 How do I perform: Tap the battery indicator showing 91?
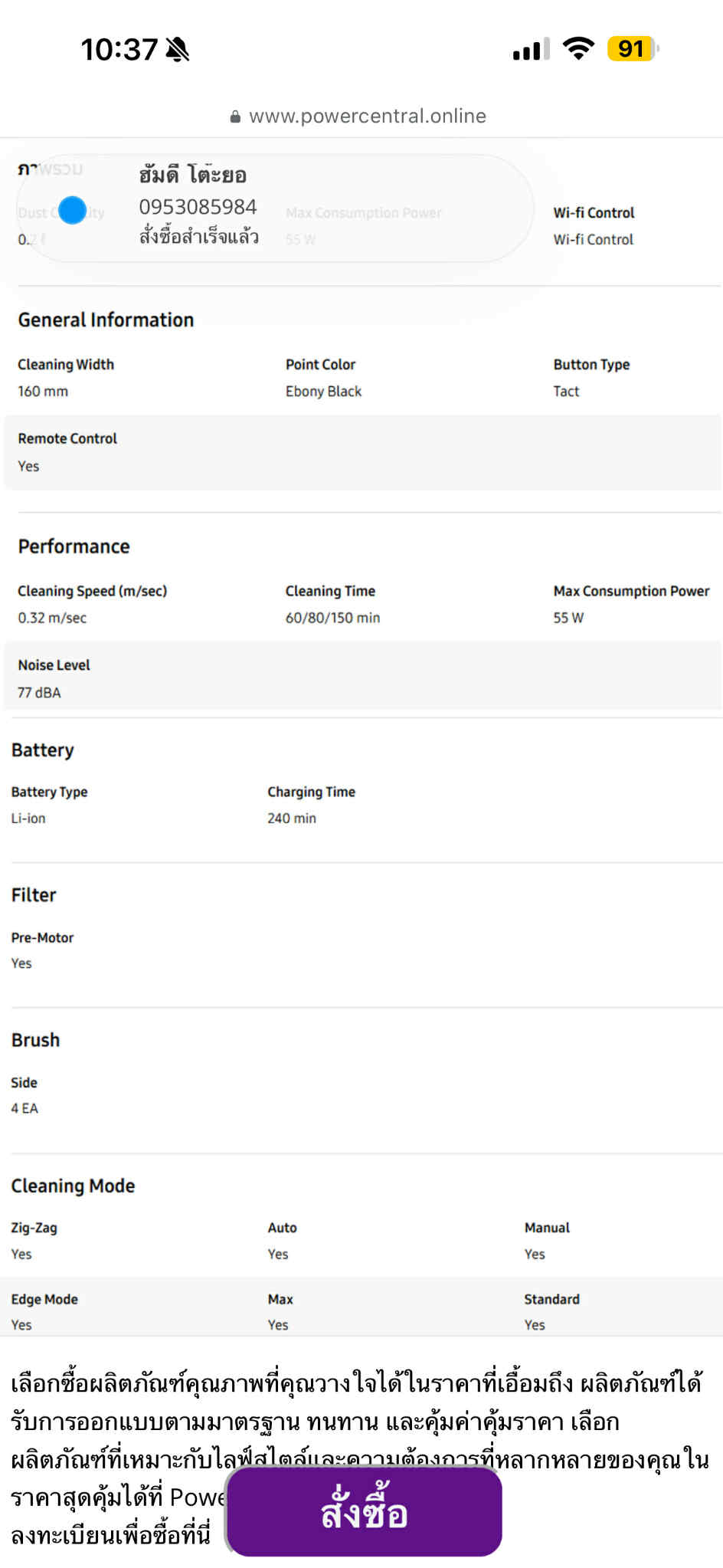tap(632, 49)
